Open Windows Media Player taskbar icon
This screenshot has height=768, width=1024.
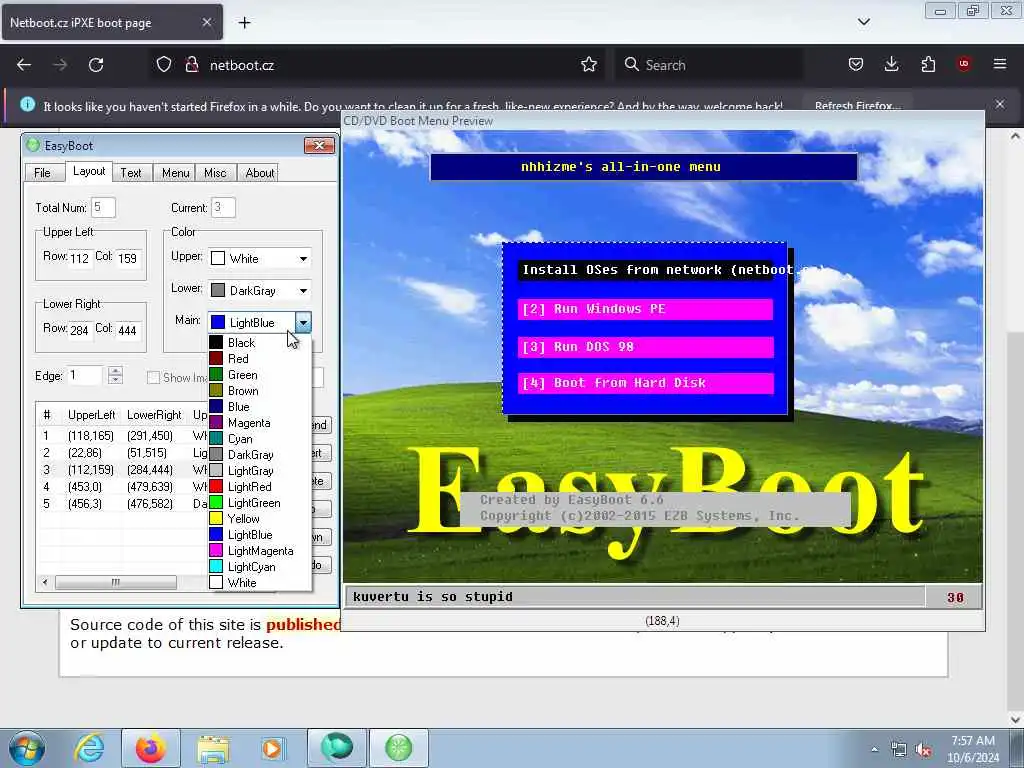pyautogui.click(x=272, y=748)
